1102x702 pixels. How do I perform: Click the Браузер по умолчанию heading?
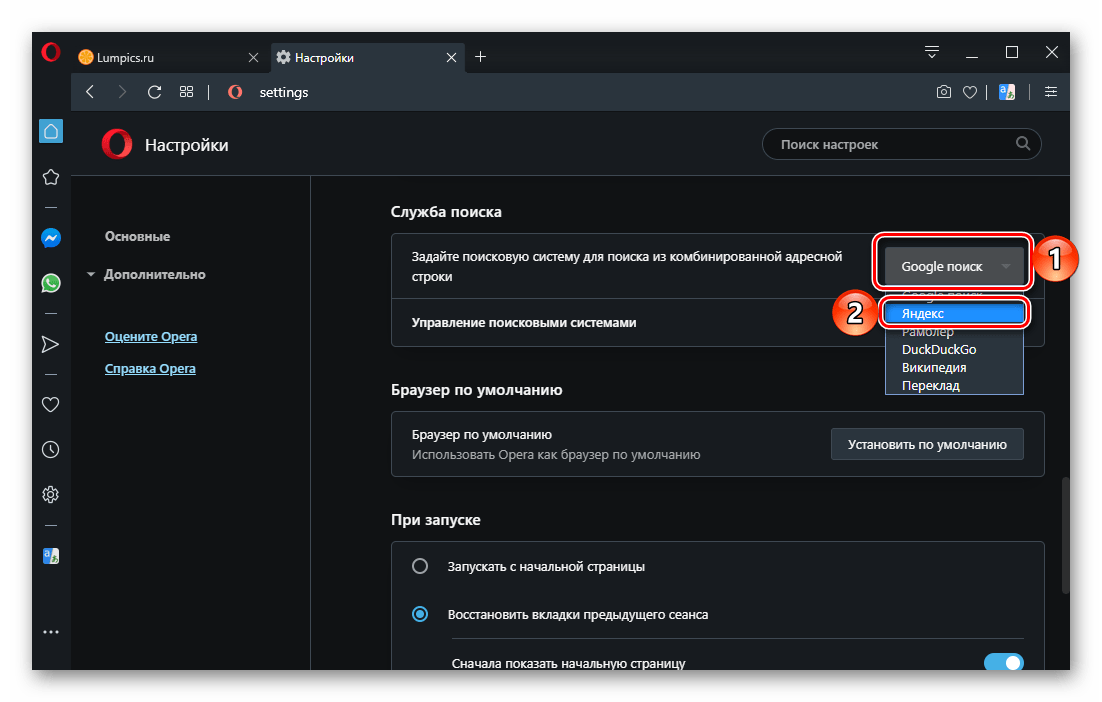(x=477, y=390)
